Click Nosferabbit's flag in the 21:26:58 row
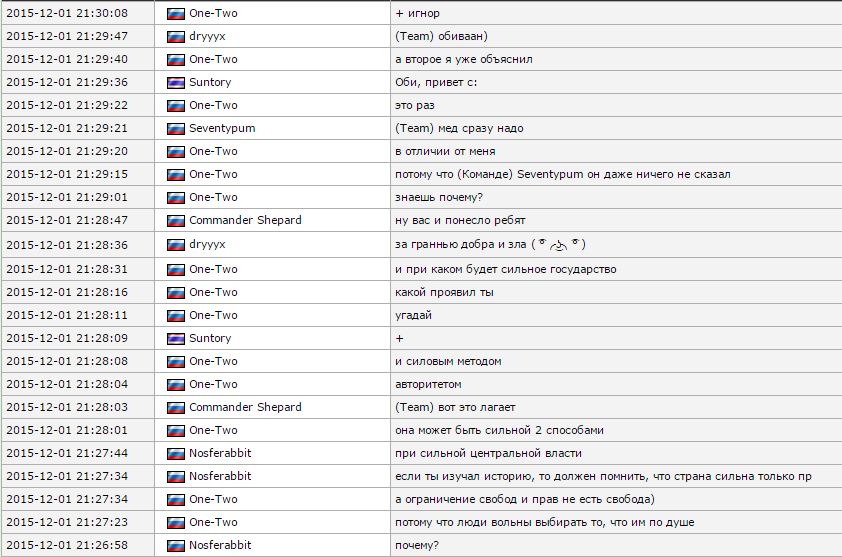The height and width of the screenshot is (557, 842). pos(176,545)
